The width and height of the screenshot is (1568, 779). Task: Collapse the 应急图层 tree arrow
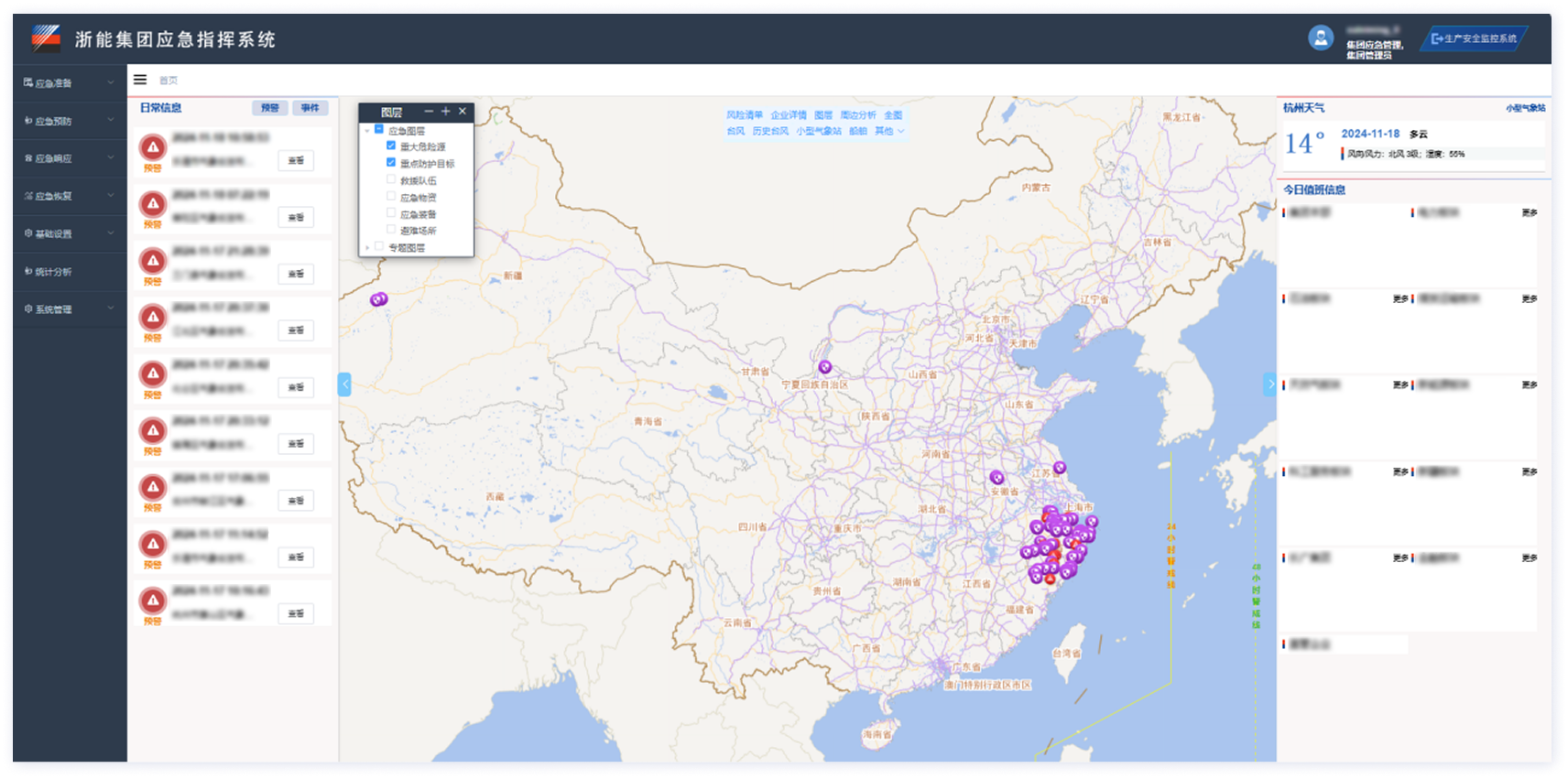click(368, 131)
